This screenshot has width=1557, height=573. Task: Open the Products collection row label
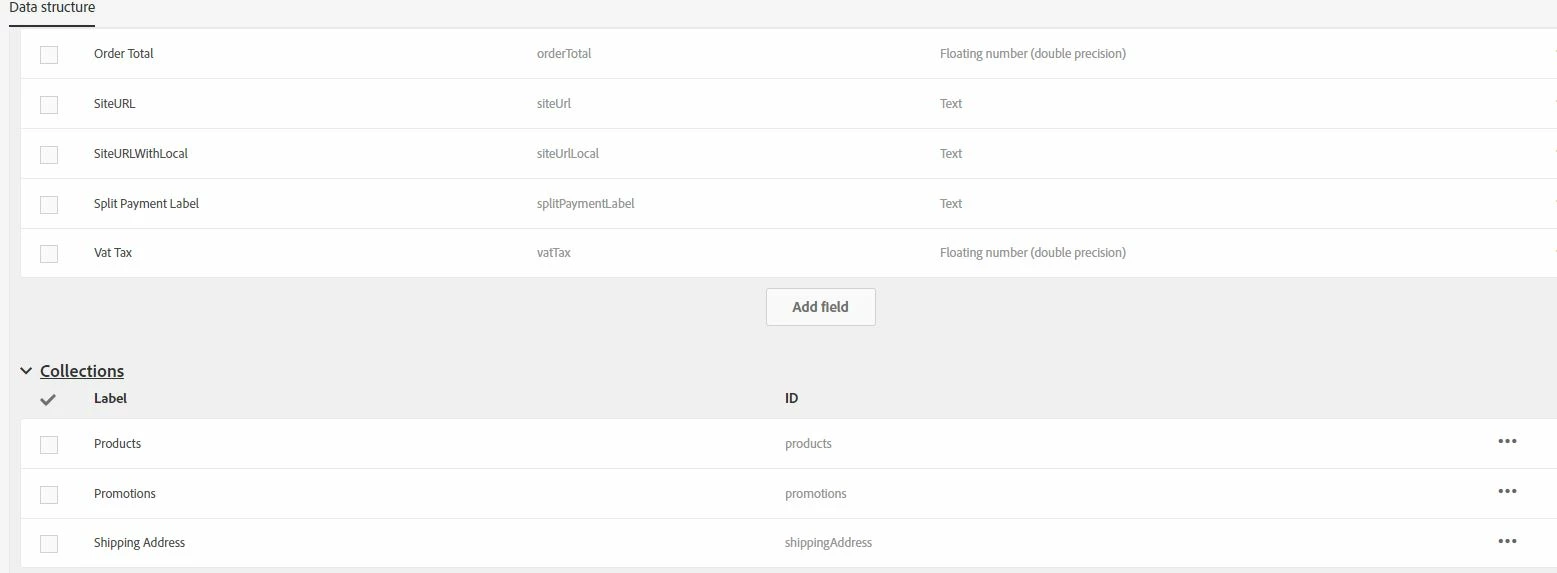click(x=117, y=443)
